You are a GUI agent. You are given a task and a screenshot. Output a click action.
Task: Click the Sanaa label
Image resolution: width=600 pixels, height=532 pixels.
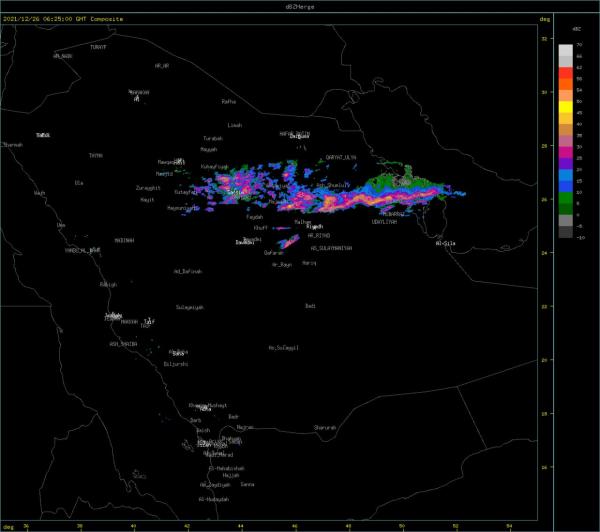point(247,485)
